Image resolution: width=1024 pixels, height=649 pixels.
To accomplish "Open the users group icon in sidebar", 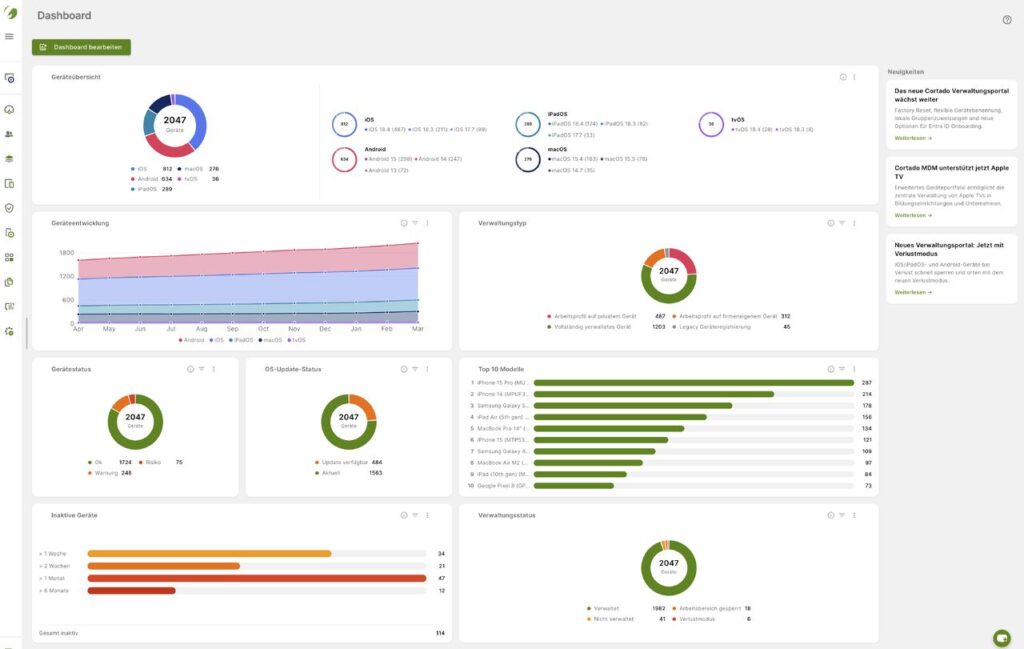I will (x=10, y=133).
